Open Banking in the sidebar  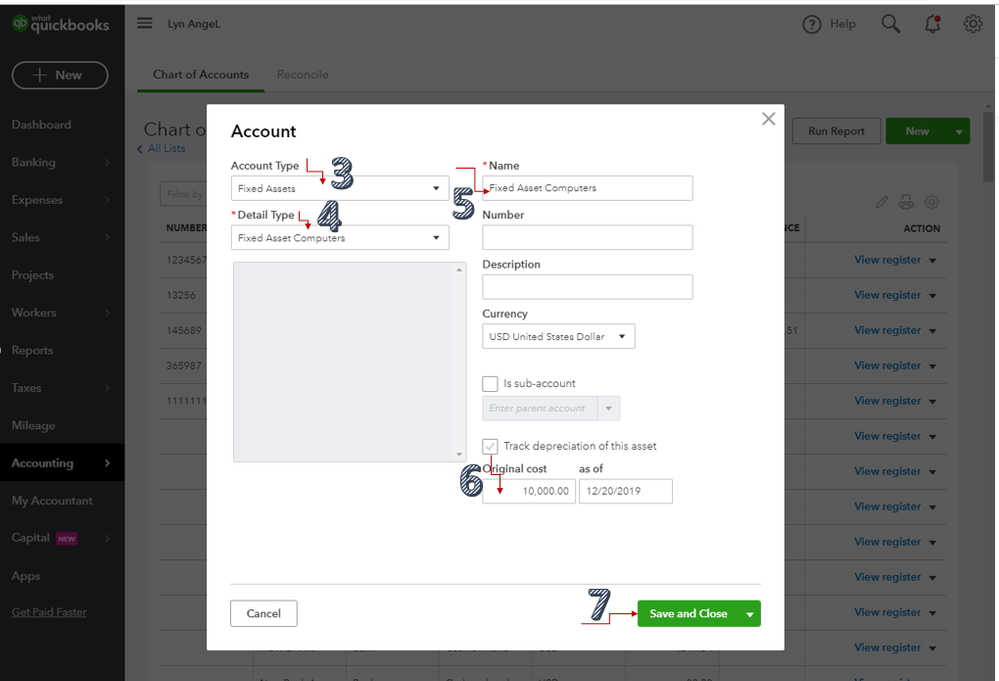(62, 162)
